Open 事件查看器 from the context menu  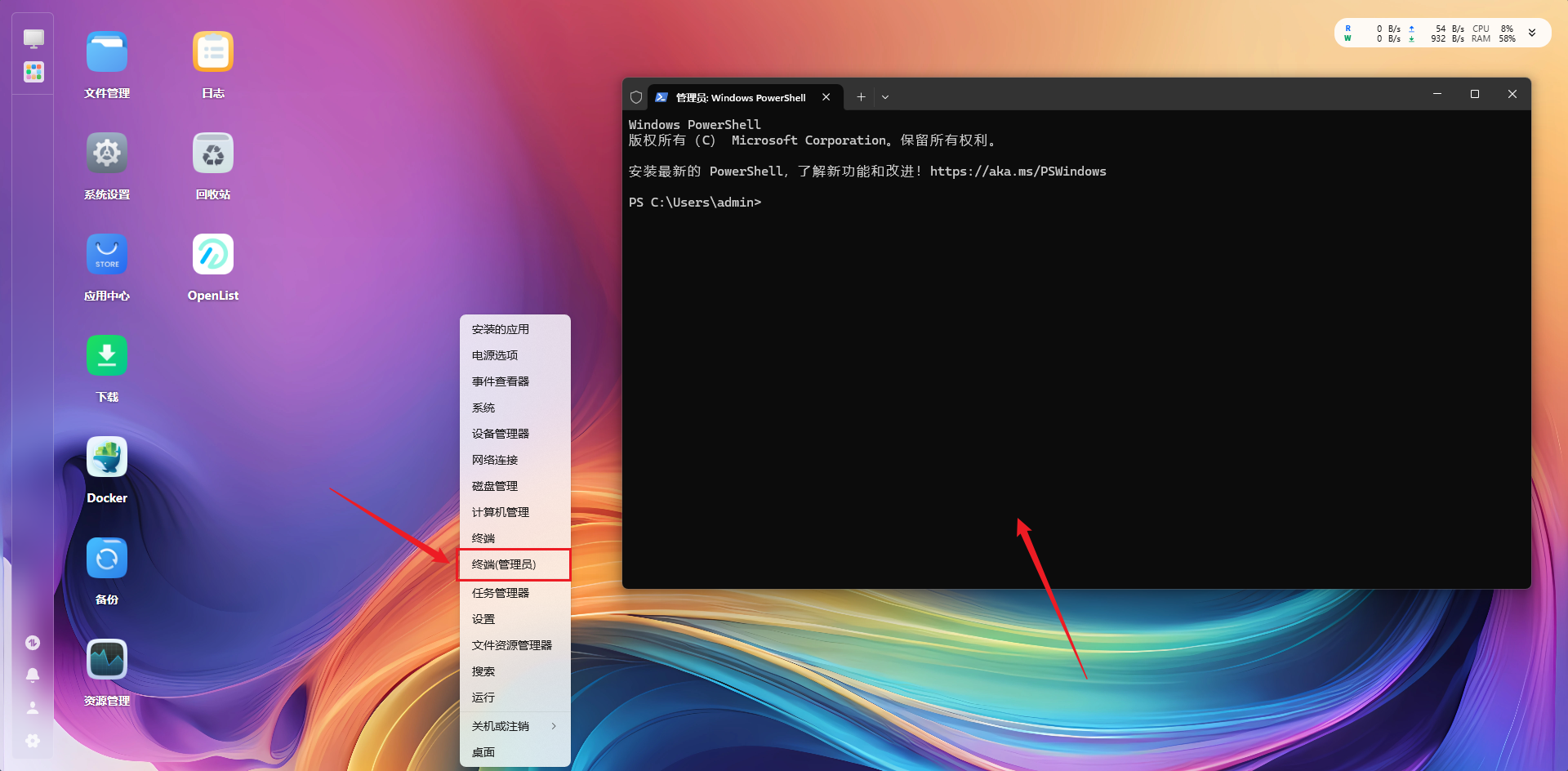[x=515, y=381]
